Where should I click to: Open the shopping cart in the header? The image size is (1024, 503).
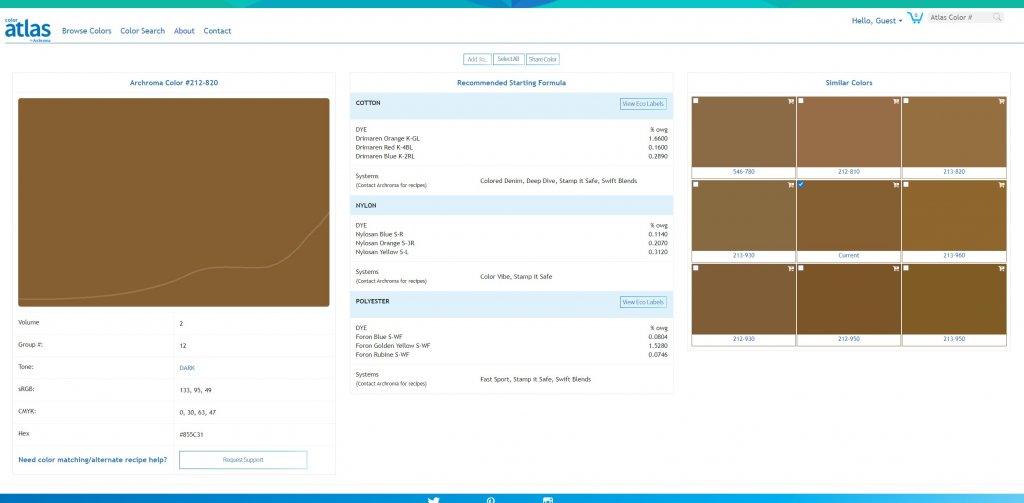click(915, 18)
